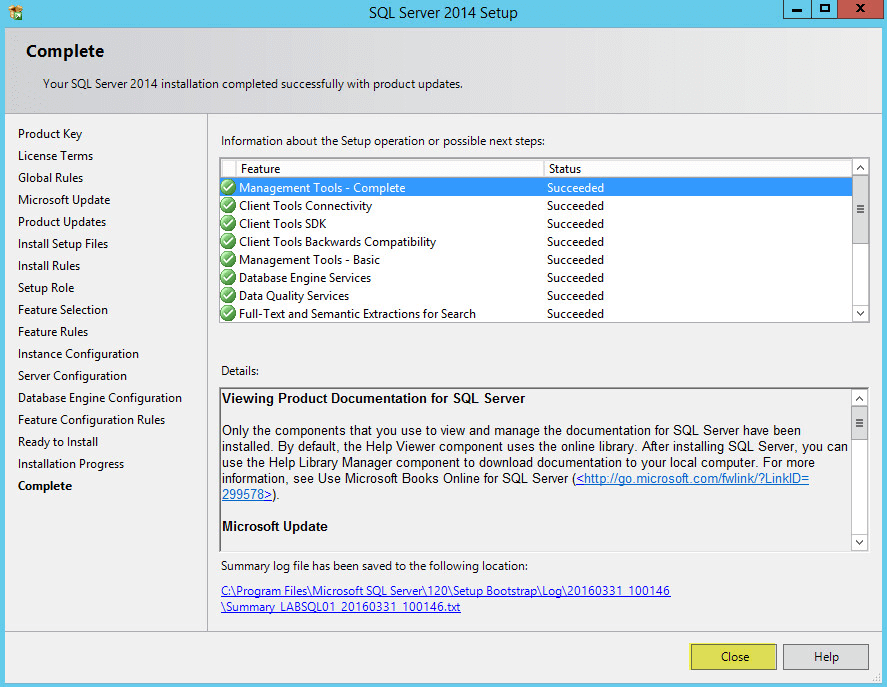
Task: Select the Database Engine Configuration step
Action: coord(100,398)
